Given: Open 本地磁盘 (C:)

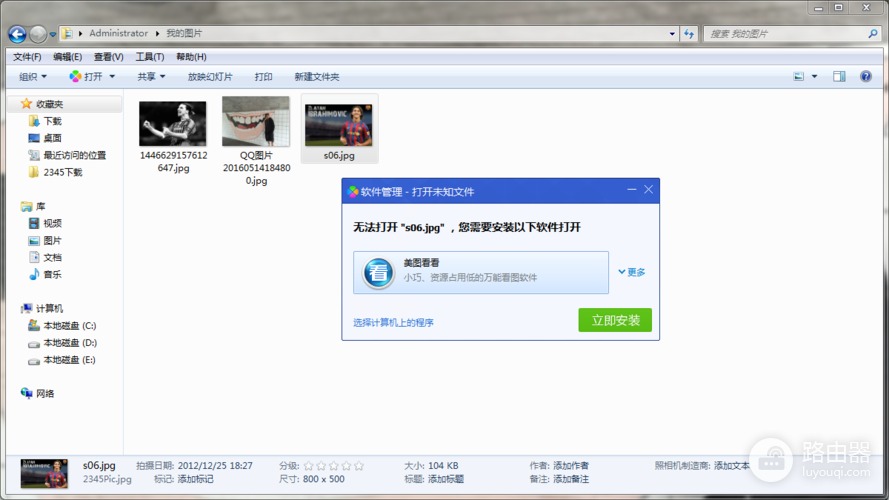Looking at the screenshot, I should 69,325.
